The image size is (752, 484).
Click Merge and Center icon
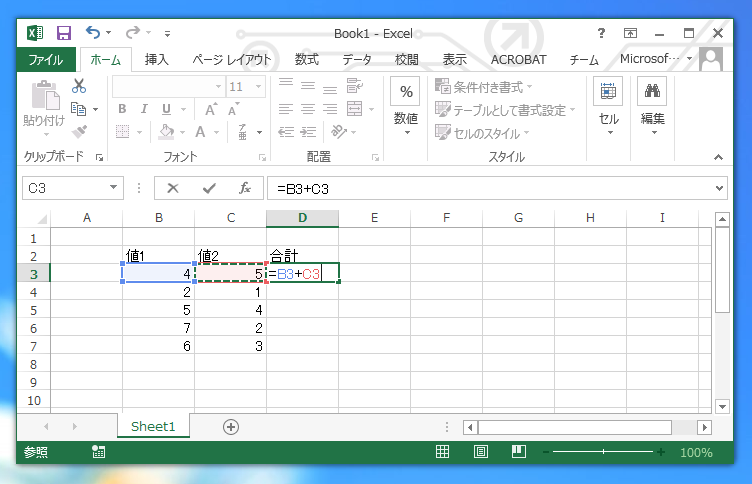point(354,109)
